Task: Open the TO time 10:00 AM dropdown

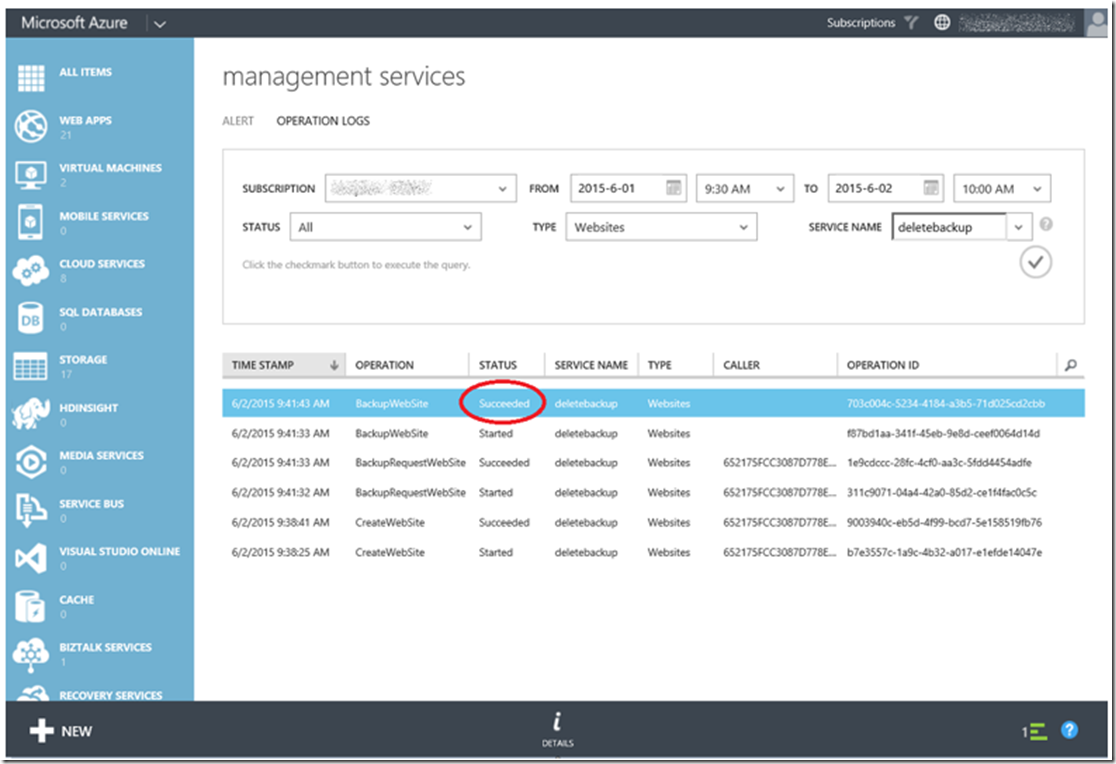Action: (x=1002, y=189)
